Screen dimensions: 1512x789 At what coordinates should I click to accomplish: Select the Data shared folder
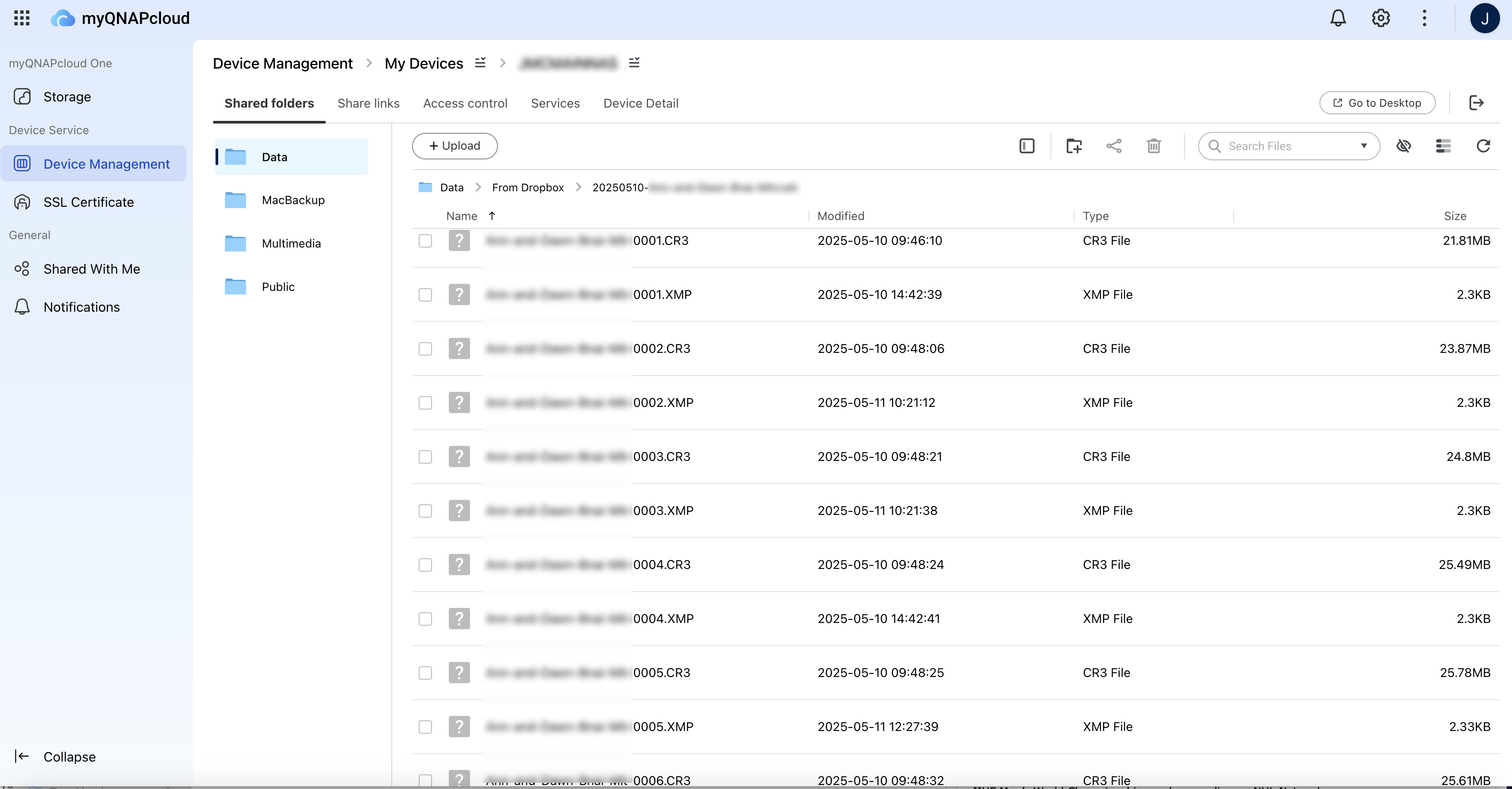[291, 157]
